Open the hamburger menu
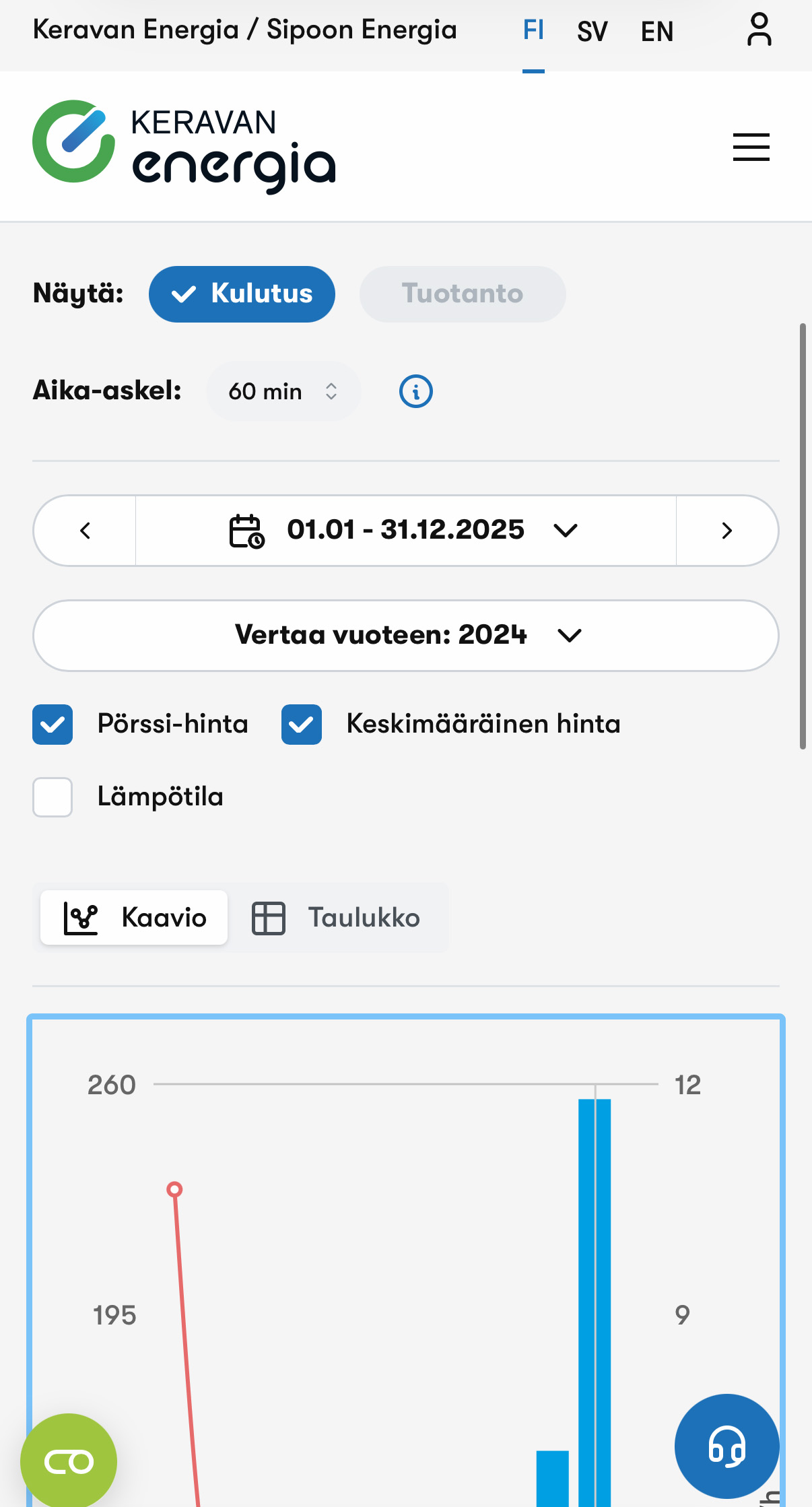812x1507 pixels. click(x=751, y=147)
